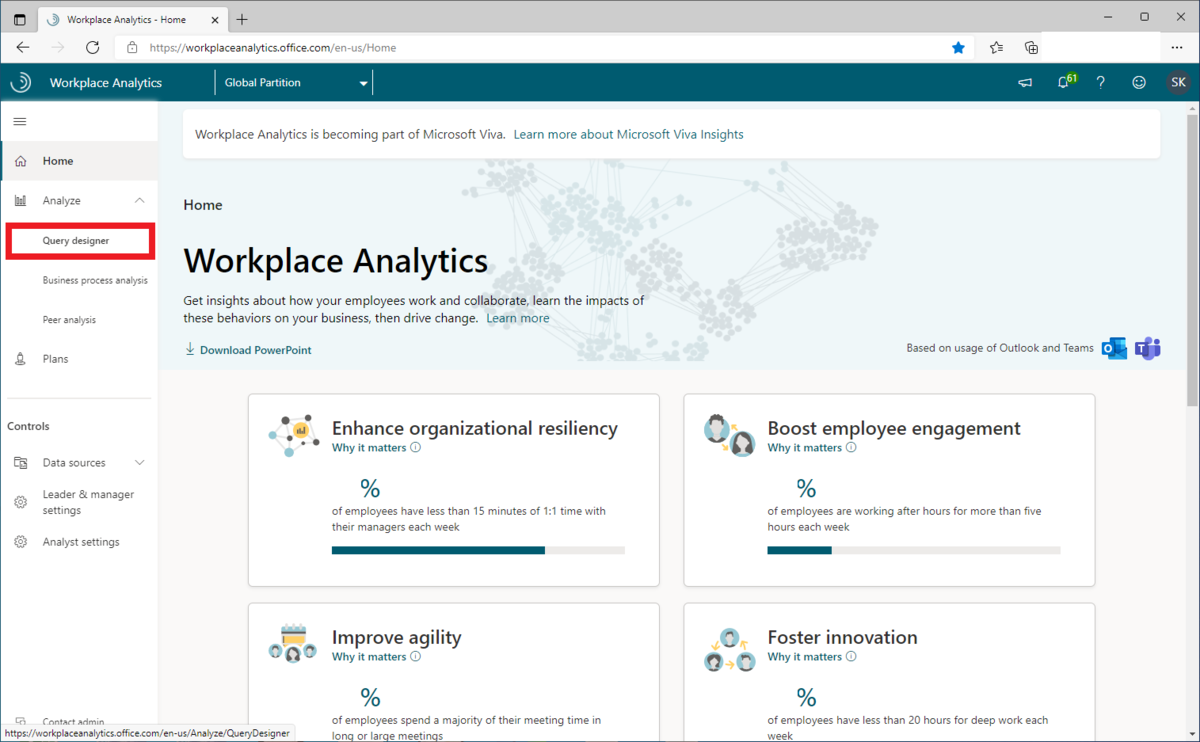Click Why it matters under Foster innovation
Viewport: 1200px width, 742px height.
click(x=805, y=657)
